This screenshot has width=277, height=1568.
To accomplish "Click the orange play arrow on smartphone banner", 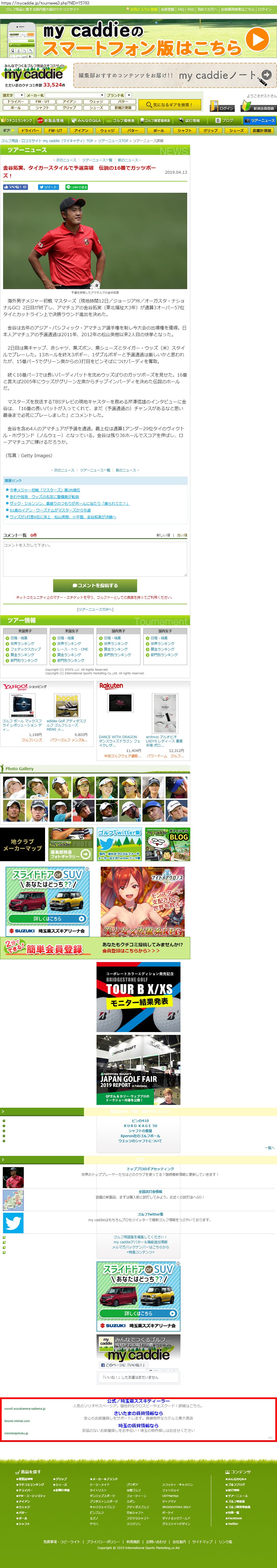I will (258, 40).
